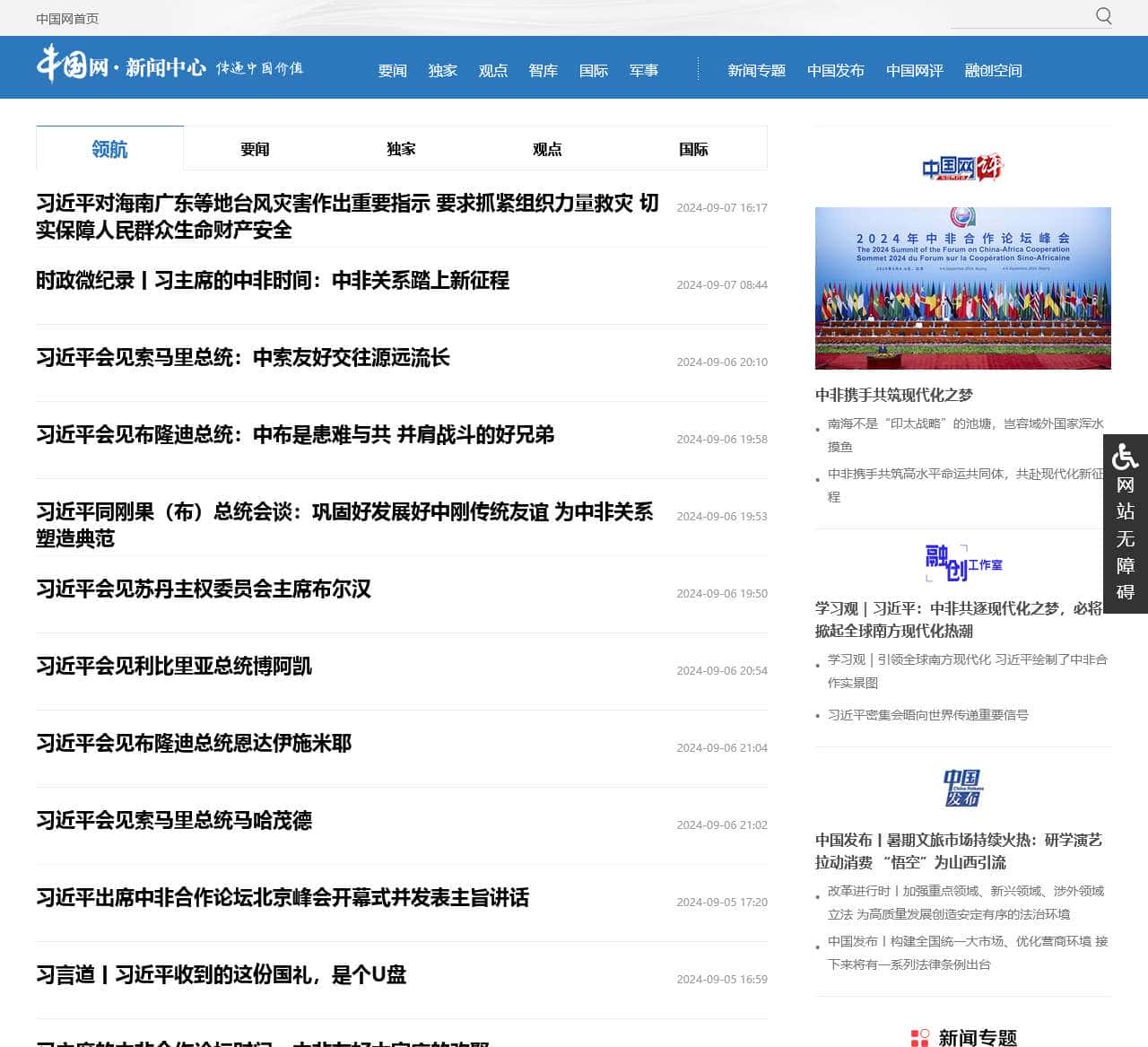This screenshot has width=1148, height=1047.
Task: Switch to the 独家 content tab
Action: coord(401,149)
